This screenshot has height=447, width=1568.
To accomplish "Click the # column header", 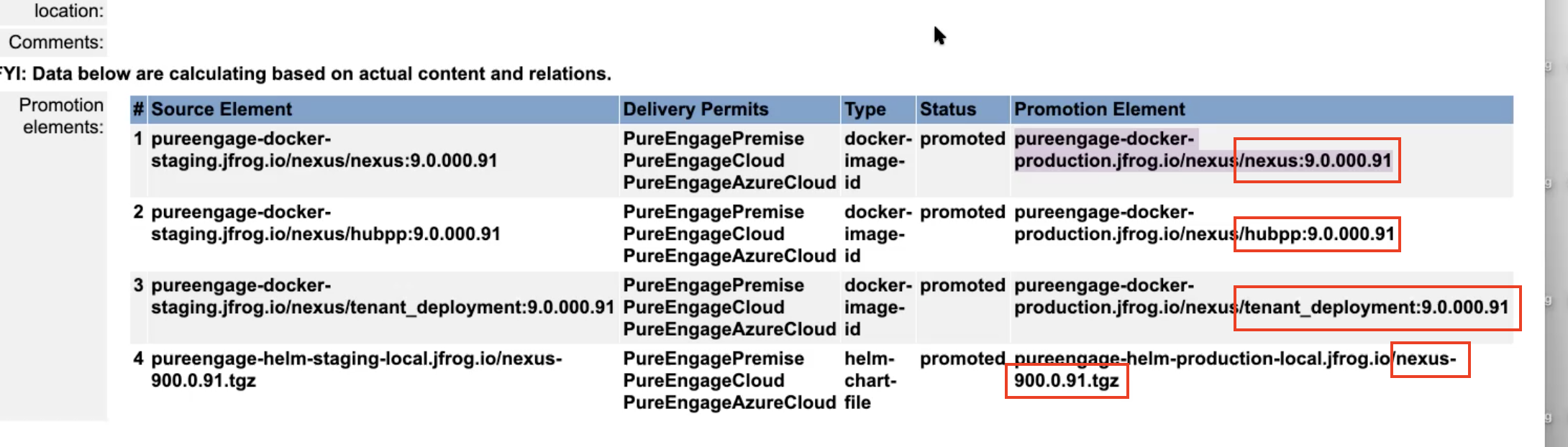I will pyautogui.click(x=138, y=109).
